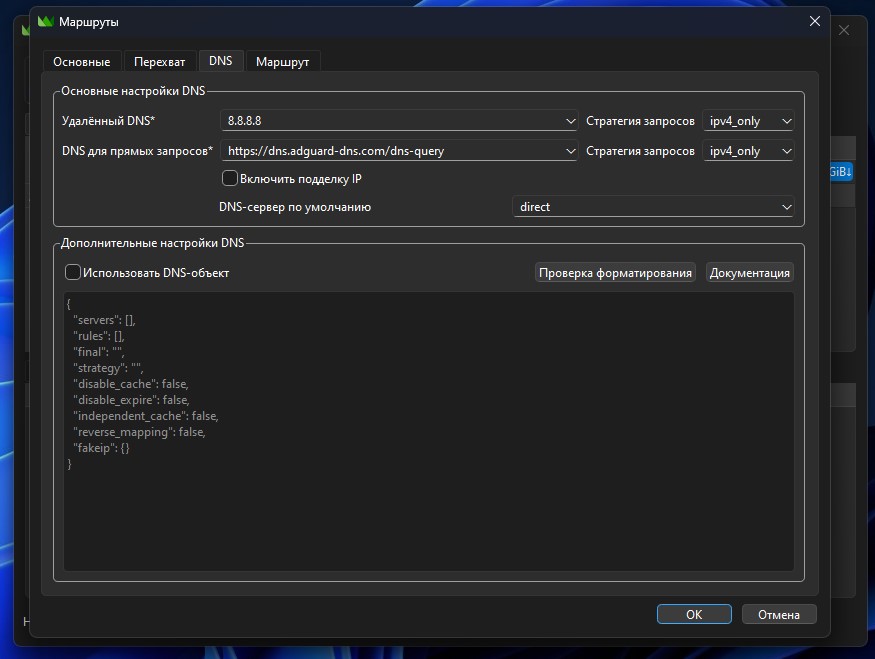This screenshot has width=875, height=659.
Task: Open the DNS-сервер по умолчанию dropdown
Action: coord(654,207)
